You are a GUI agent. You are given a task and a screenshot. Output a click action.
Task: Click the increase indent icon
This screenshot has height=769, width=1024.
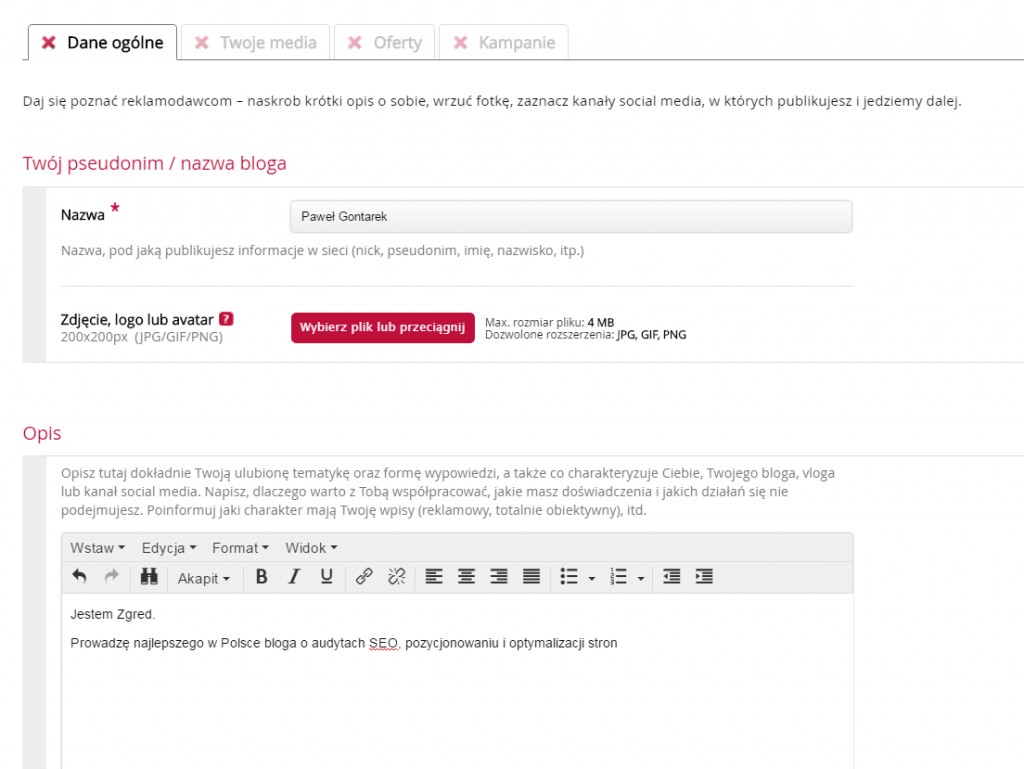(704, 577)
